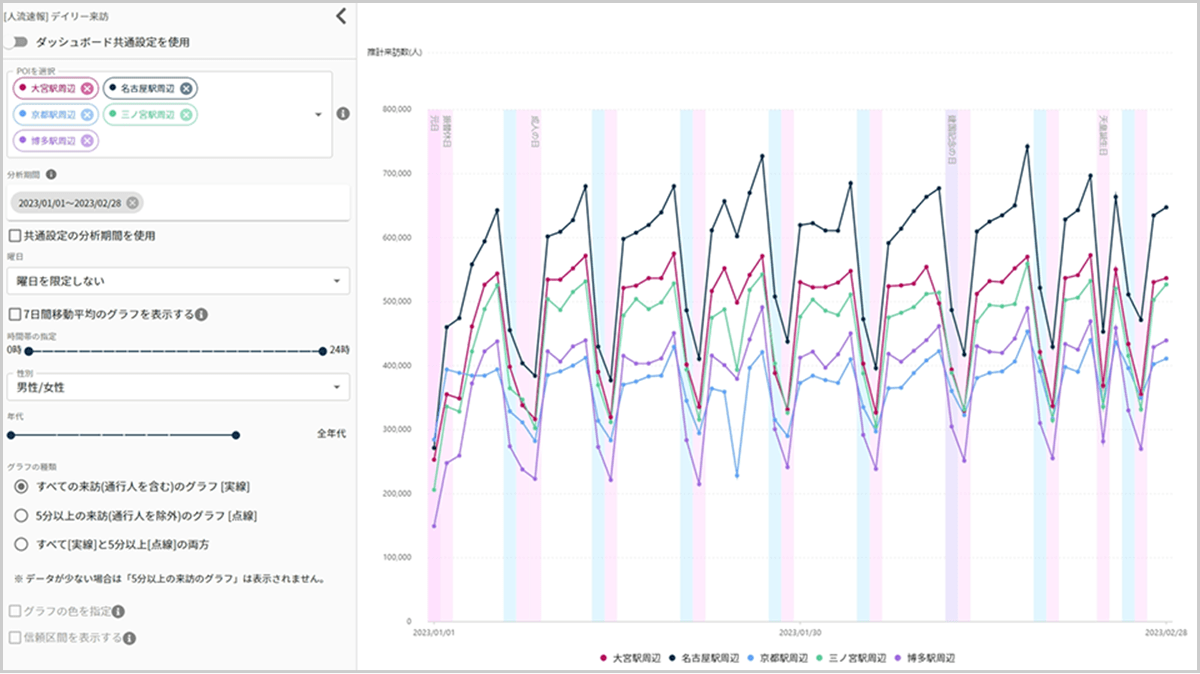Viewport: 1200px width, 674px height.
Task: Select 5分以上の来訪 [点線] graph option
Action: tap(21, 516)
